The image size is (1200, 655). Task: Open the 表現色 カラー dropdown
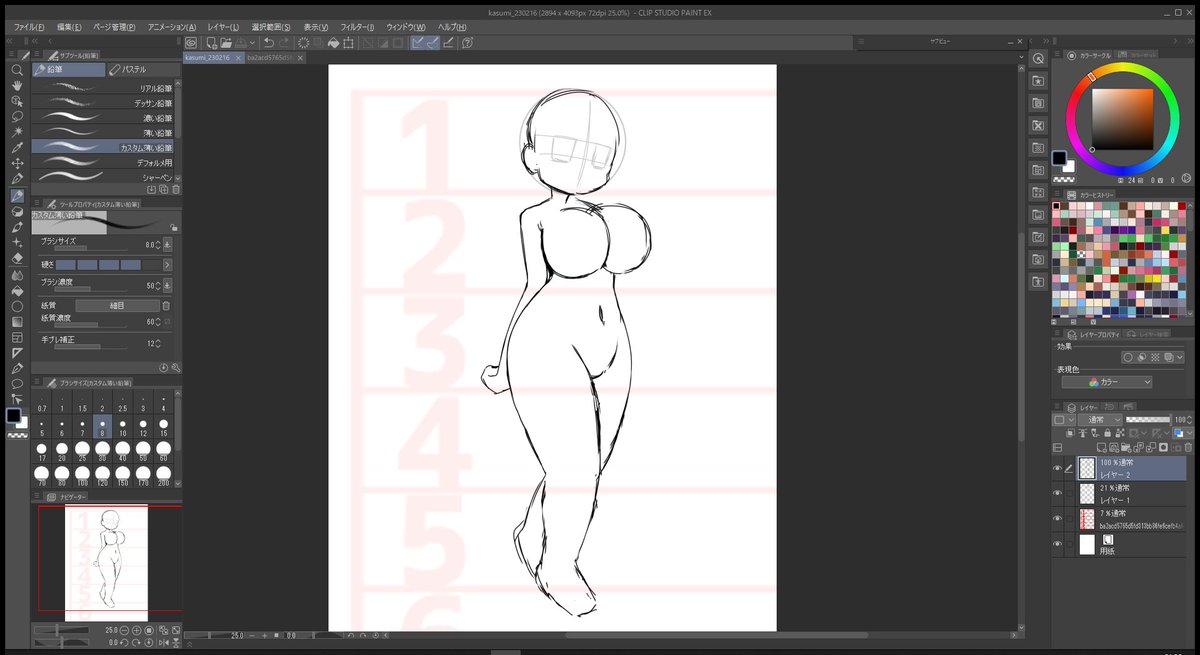coord(1106,382)
